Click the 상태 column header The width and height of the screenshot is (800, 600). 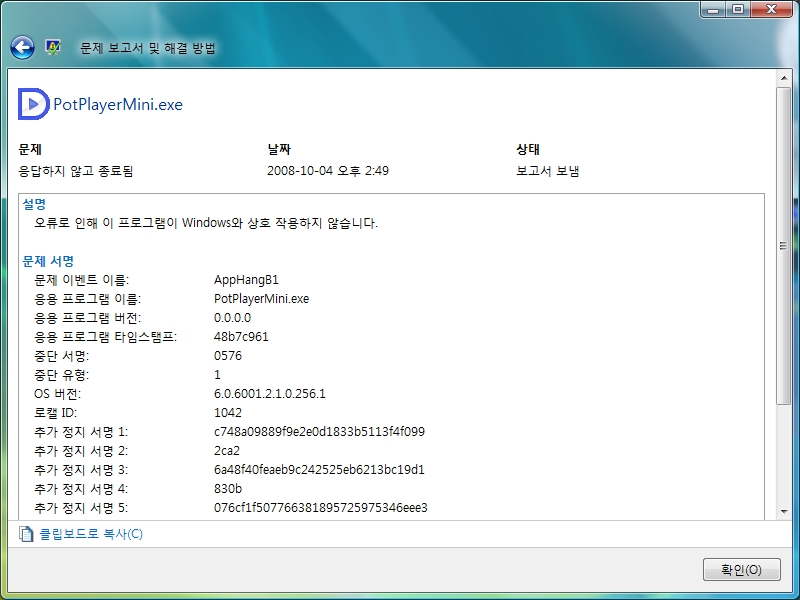pos(528,149)
